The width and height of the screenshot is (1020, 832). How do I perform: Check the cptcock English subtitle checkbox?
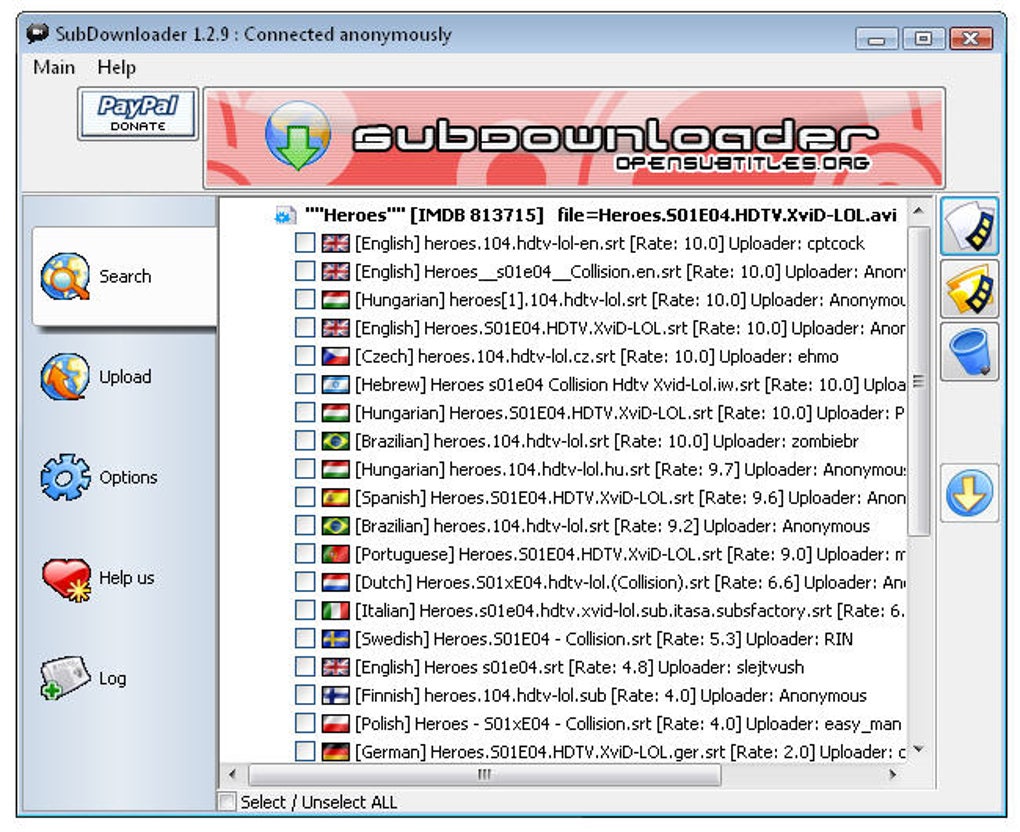point(304,243)
